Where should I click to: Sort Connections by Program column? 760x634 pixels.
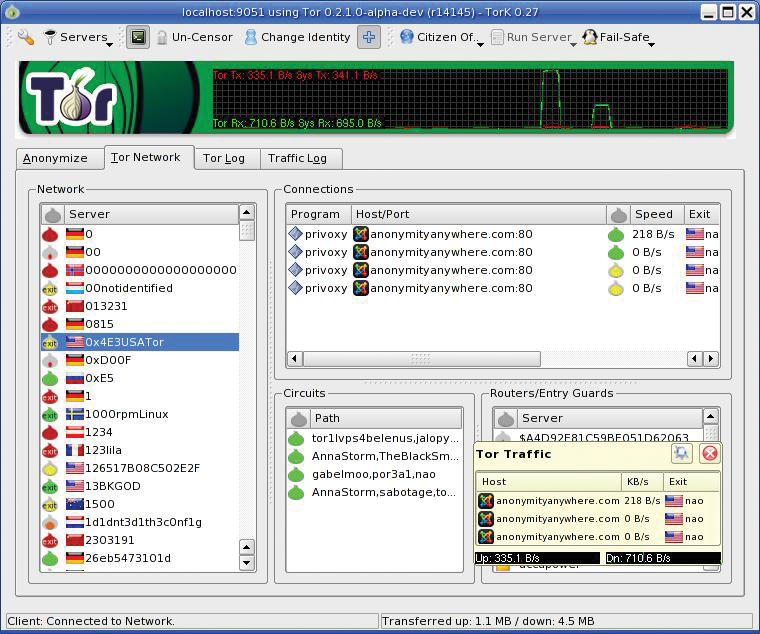319,214
